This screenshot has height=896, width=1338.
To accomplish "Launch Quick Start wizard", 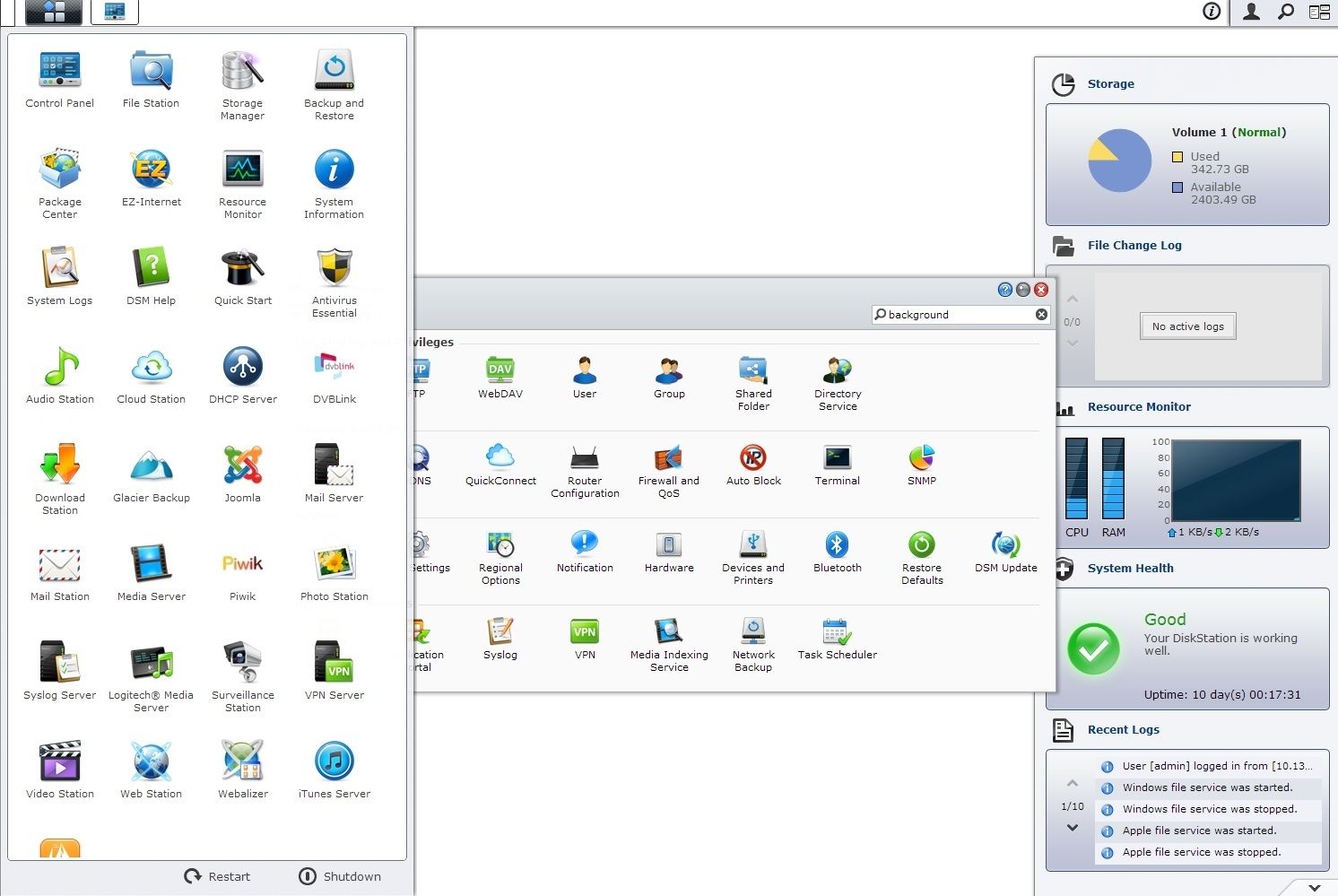I will tap(243, 276).
